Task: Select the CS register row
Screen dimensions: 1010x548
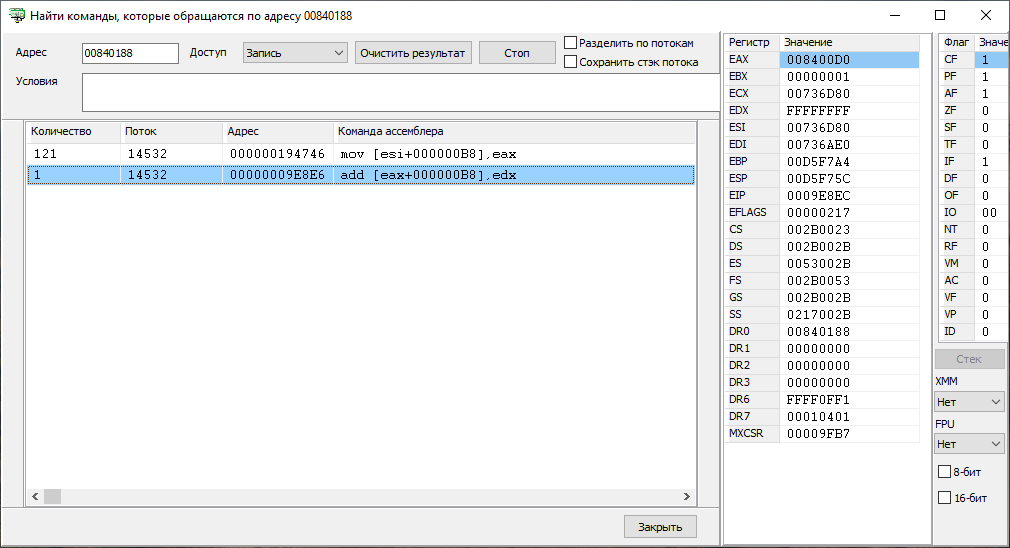Action: click(822, 229)
